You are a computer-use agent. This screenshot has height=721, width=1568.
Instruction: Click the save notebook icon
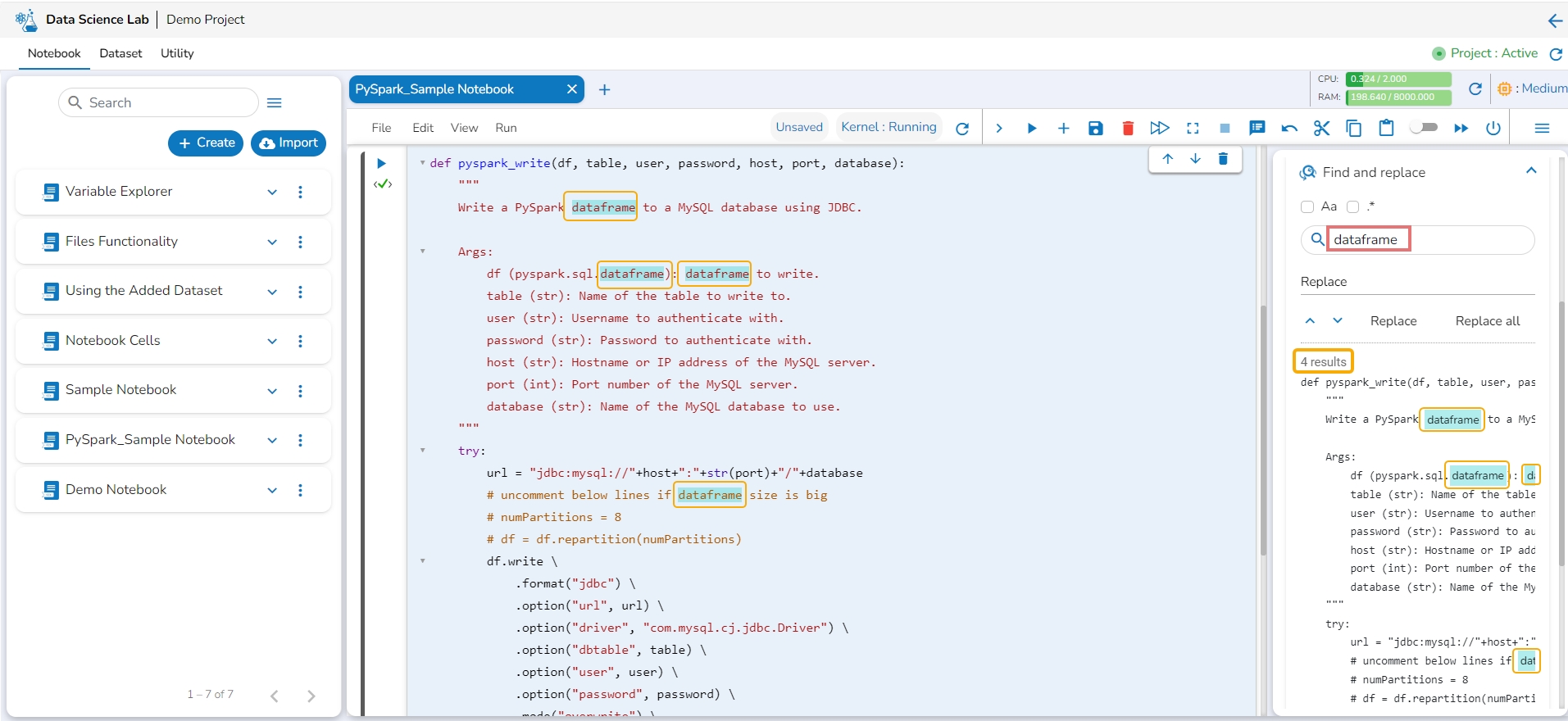1095,128
